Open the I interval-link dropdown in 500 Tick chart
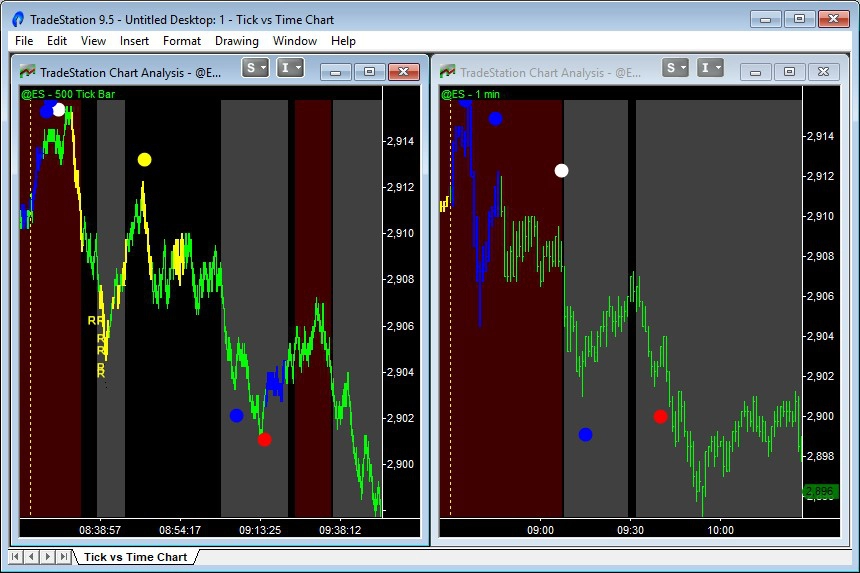 [290, 68]
